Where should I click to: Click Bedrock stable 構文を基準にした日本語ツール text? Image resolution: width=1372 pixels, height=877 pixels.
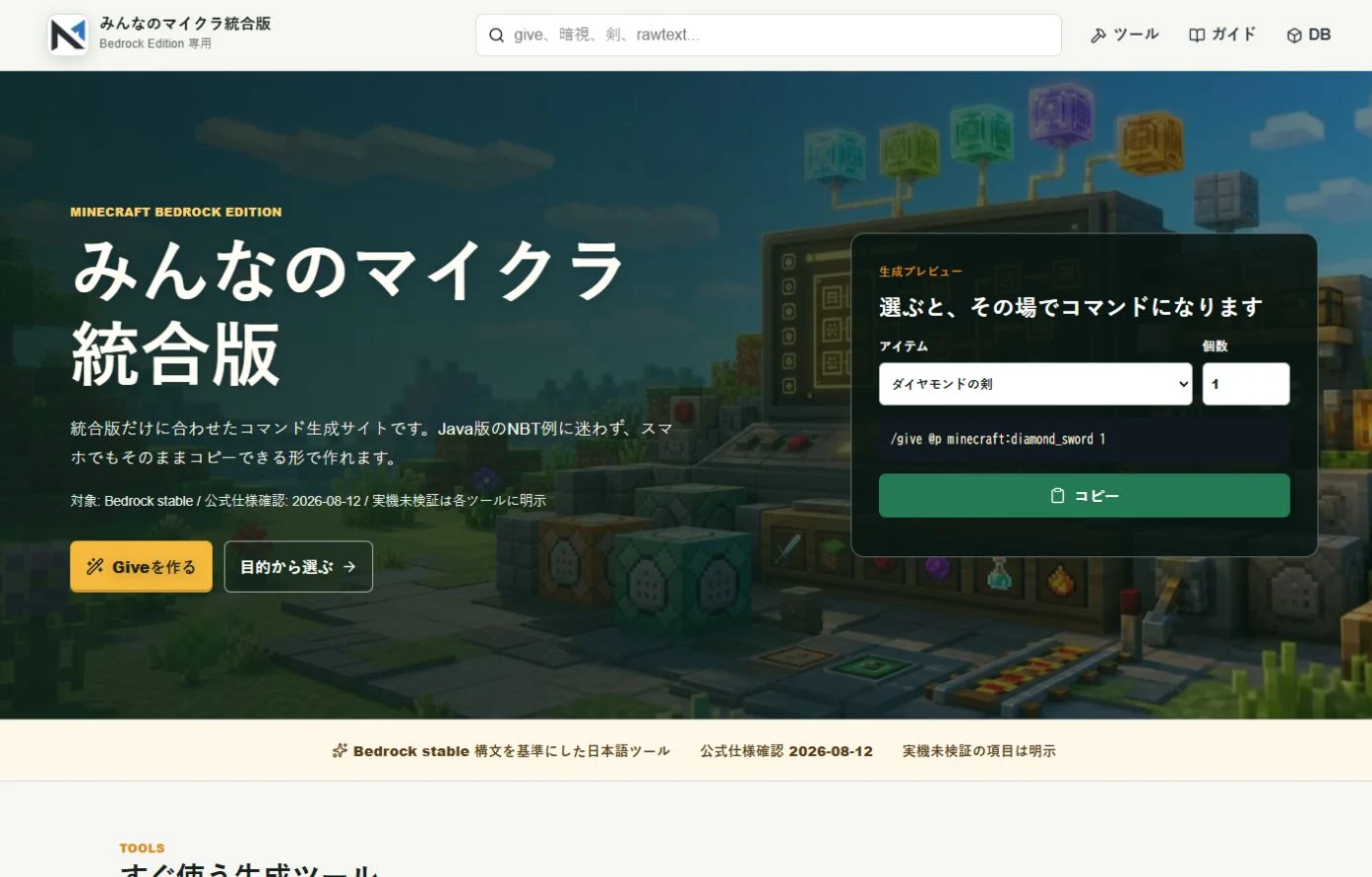512,751
